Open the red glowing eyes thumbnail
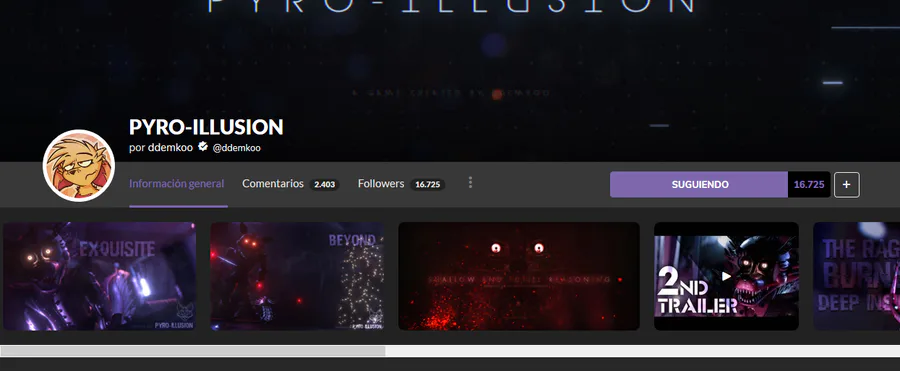This screenshot has height=371, width=900. [x=519, y=276]
